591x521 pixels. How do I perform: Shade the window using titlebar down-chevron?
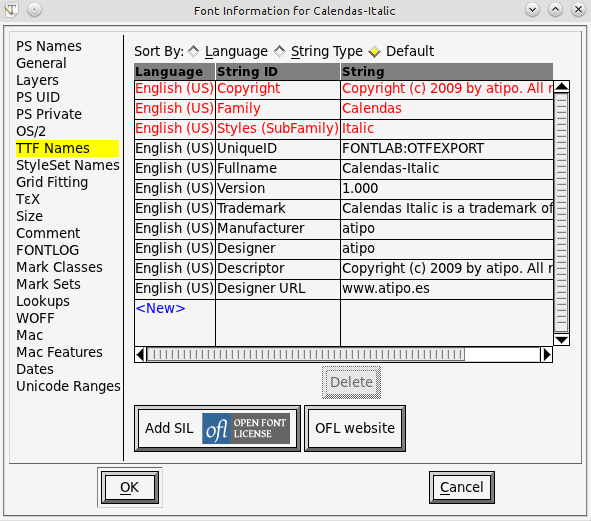pyautogui.click(x=532, y=10)
